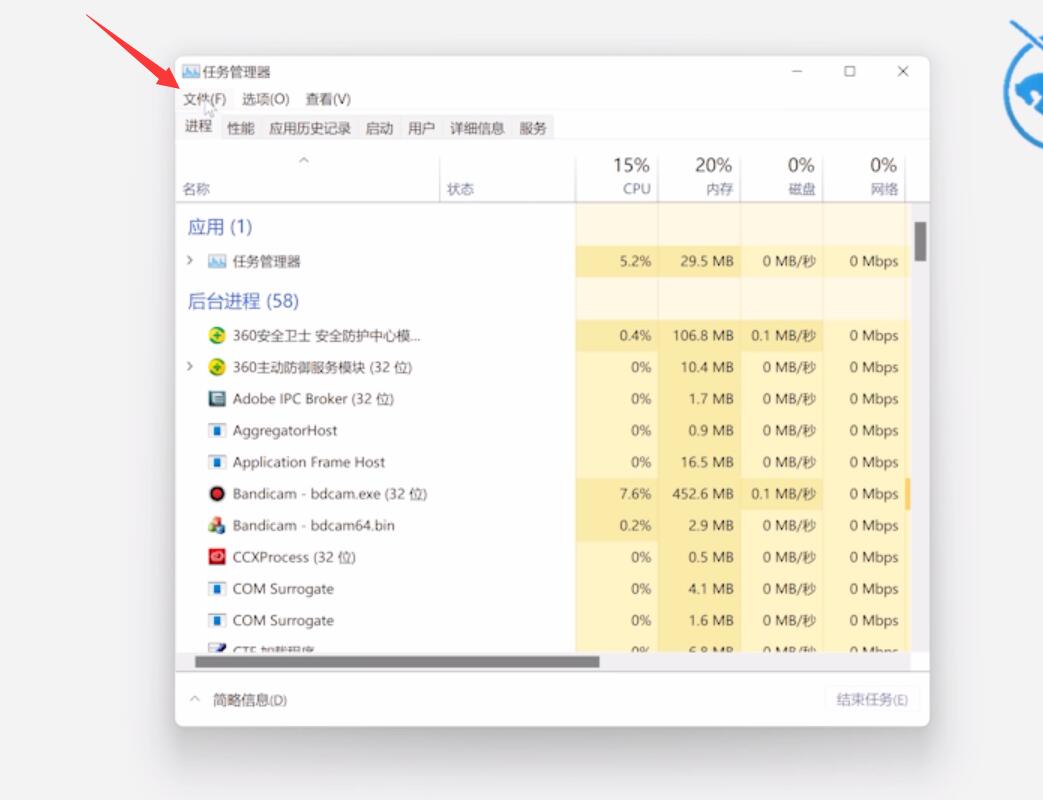Image resolution: width=1043 pixels, height=800 pixels.
Task: Expand the 360主动防御服务模块 process group
Action: click(190, 366)
